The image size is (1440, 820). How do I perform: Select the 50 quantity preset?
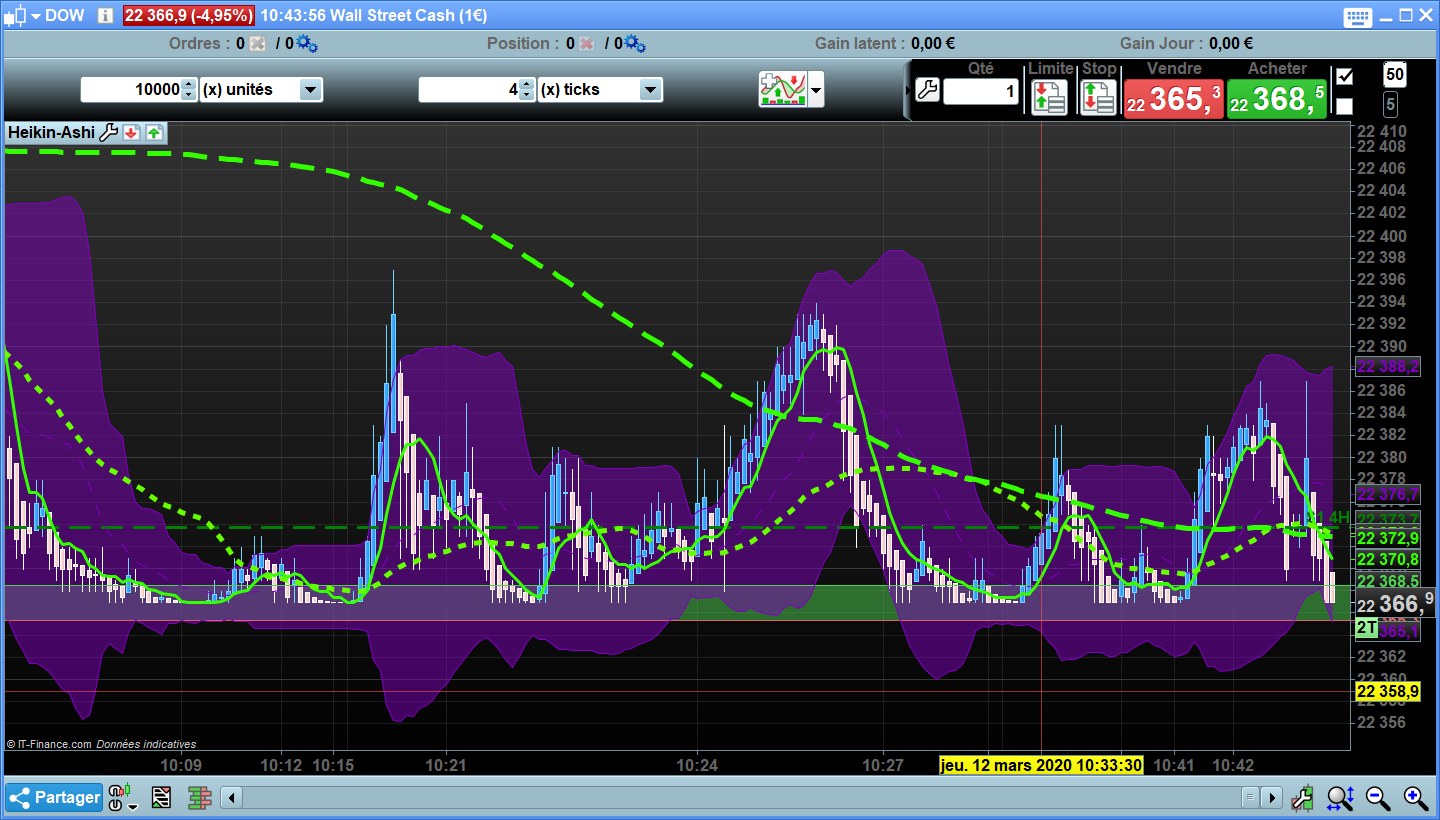pos(1394,75)
